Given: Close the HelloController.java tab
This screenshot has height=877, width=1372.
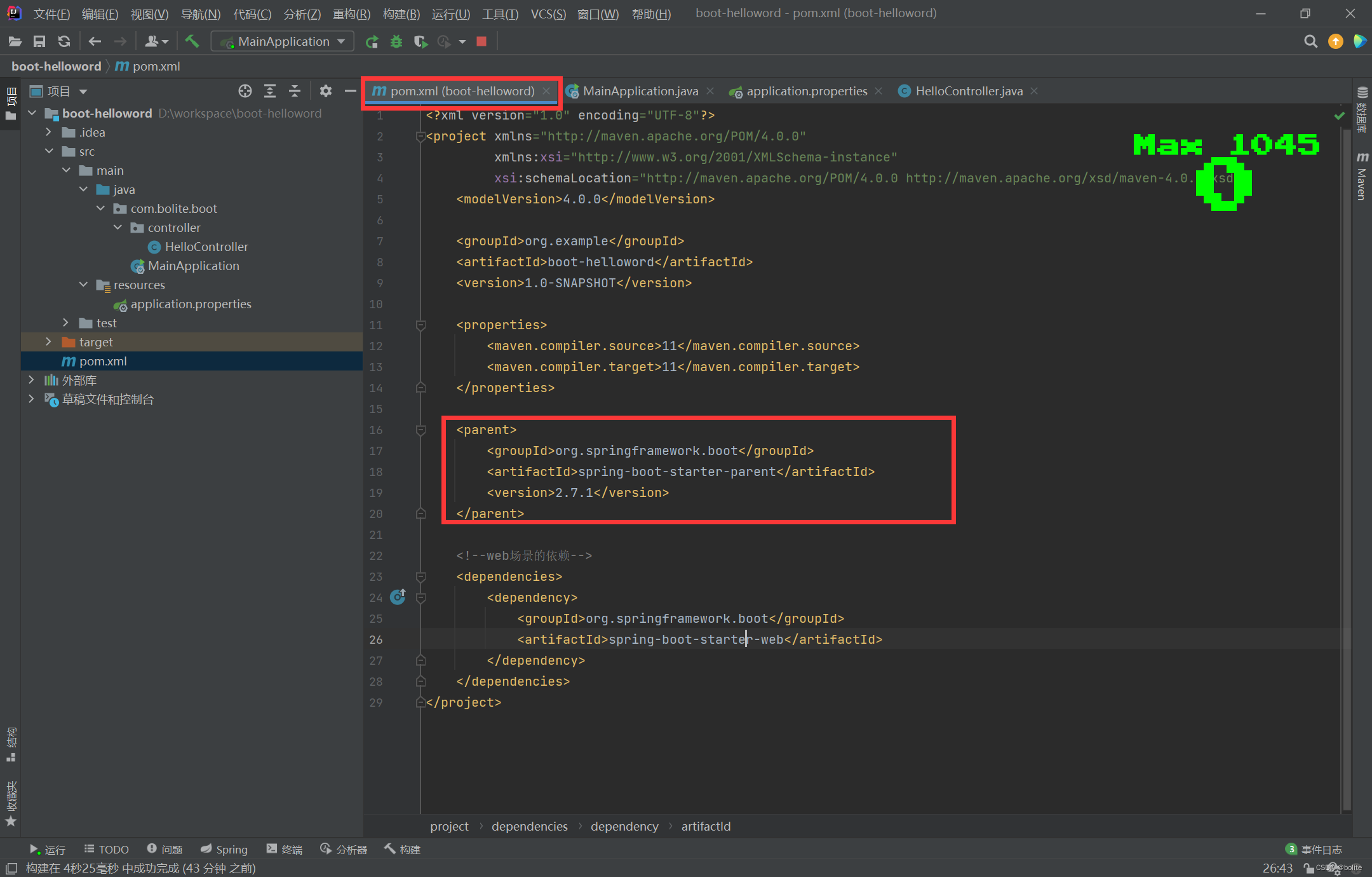Looking at the screenshot, I should coord(1035,91).
